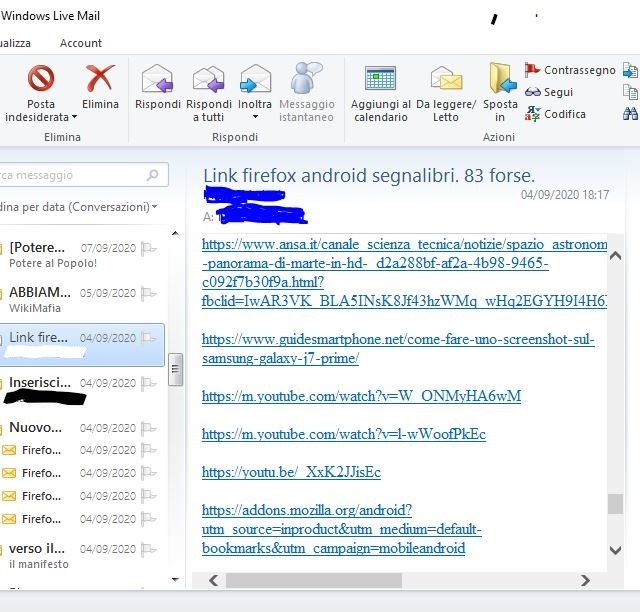Click message list scrollbar thumb
Viewport: 640px width, 612px height.
[x=176, y=369]
